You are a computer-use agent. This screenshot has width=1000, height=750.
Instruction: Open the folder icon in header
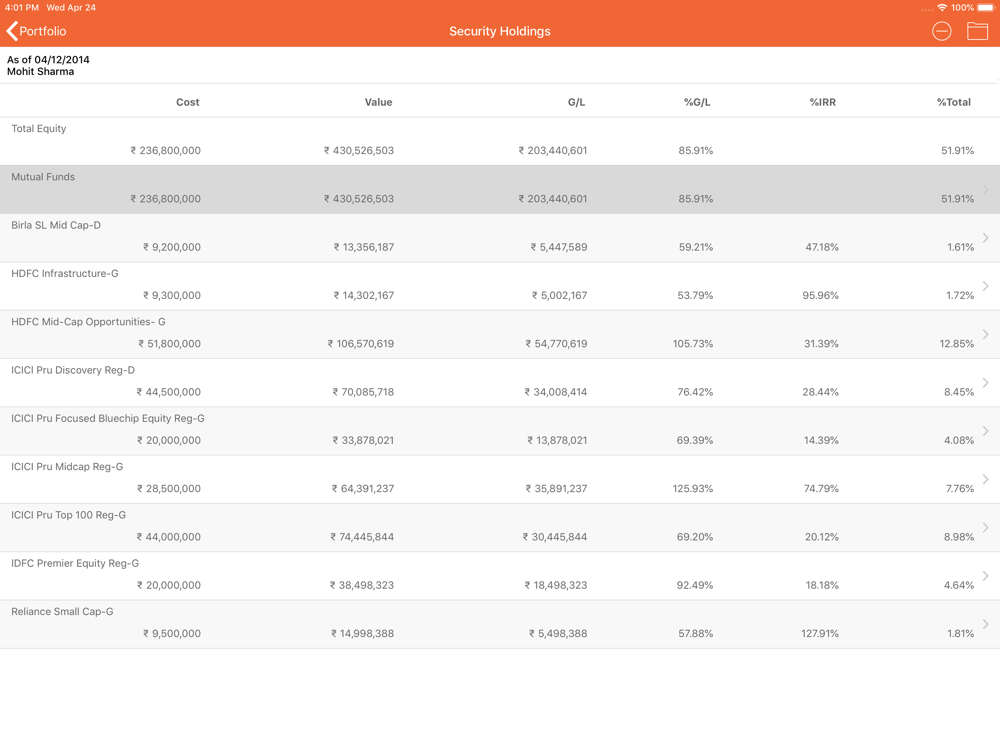click(977, 31)
